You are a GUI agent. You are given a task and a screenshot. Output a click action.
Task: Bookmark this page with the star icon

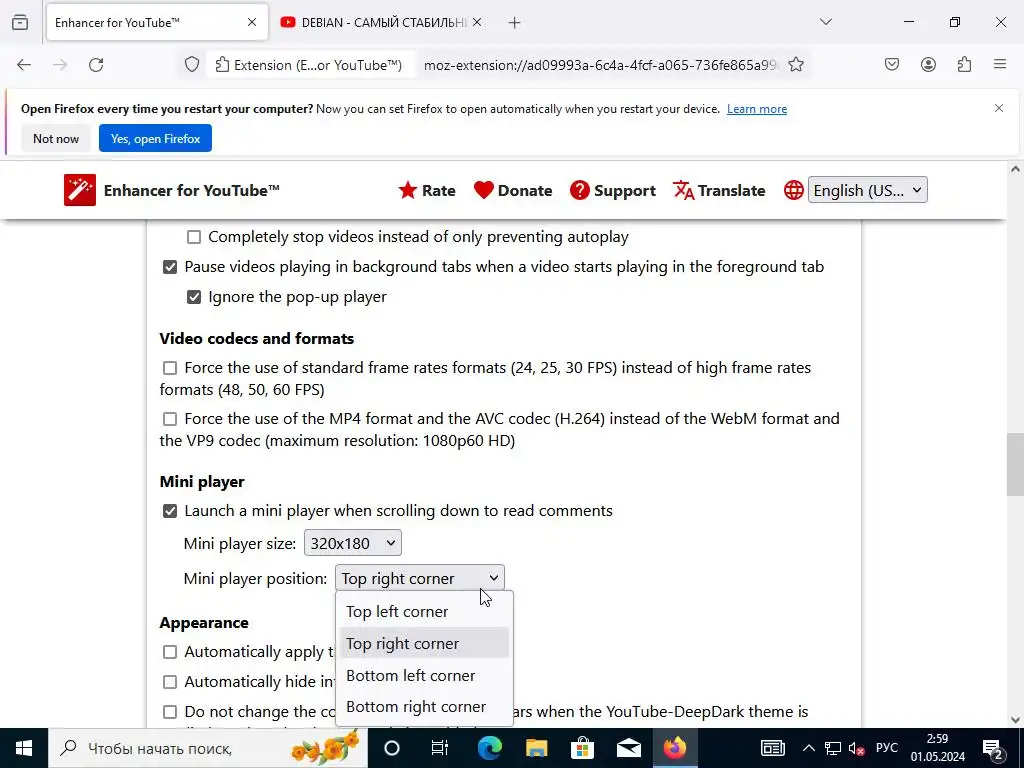(x=795, y=65)
